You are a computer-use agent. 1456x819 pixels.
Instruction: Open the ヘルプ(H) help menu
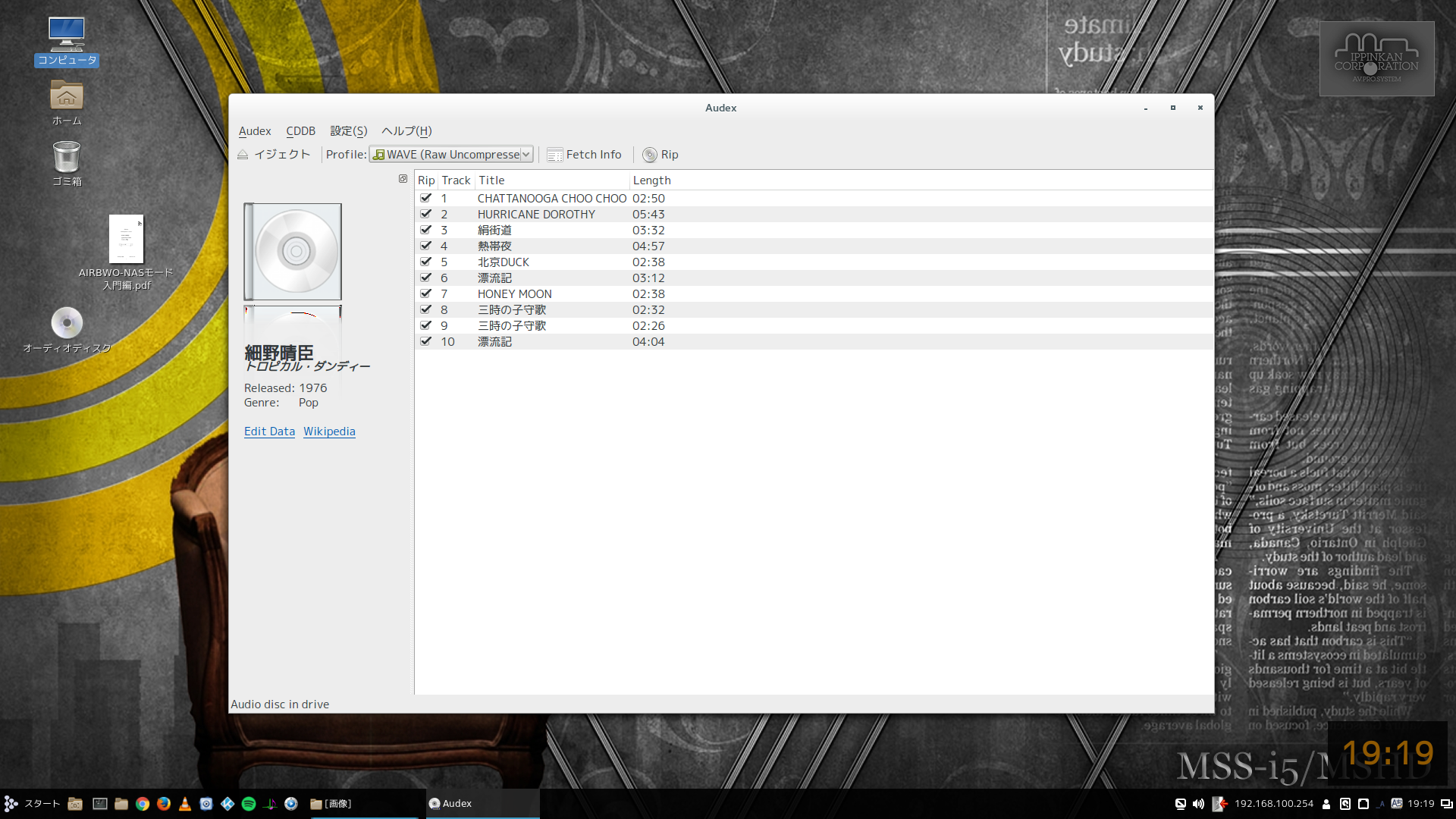[406, 131]
